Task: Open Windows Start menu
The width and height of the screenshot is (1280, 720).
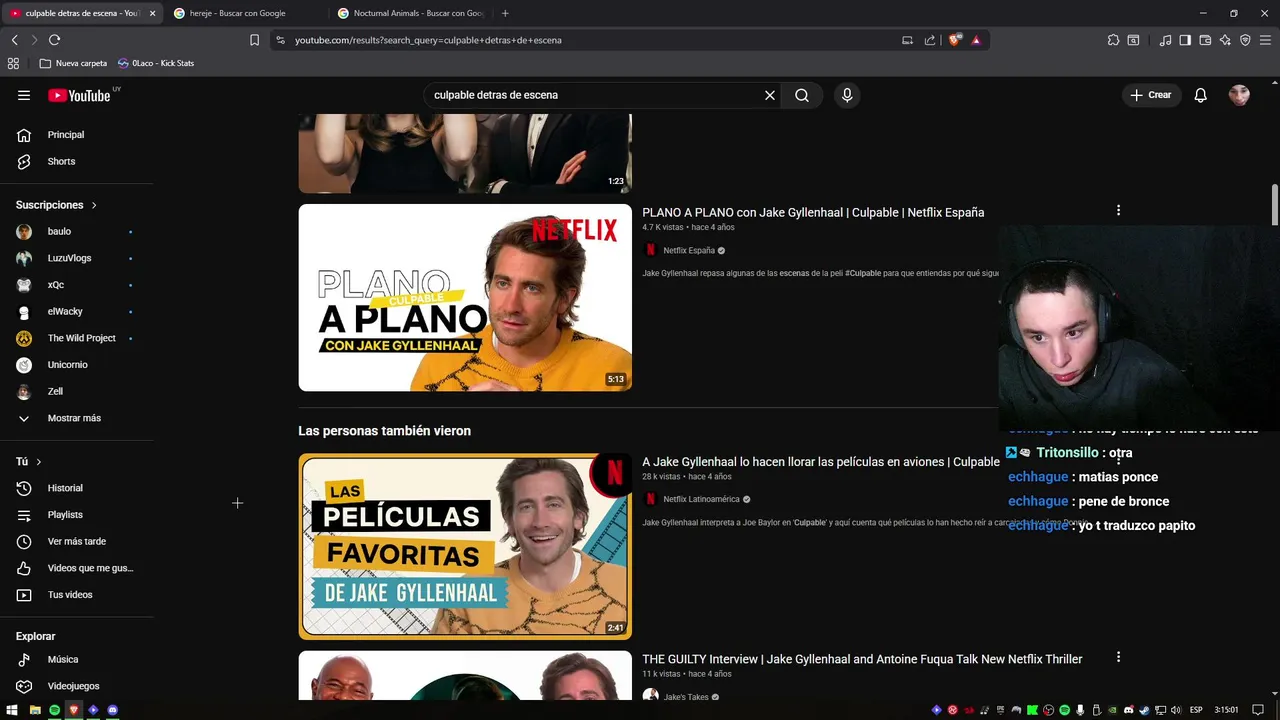Action: click(12, 710)
